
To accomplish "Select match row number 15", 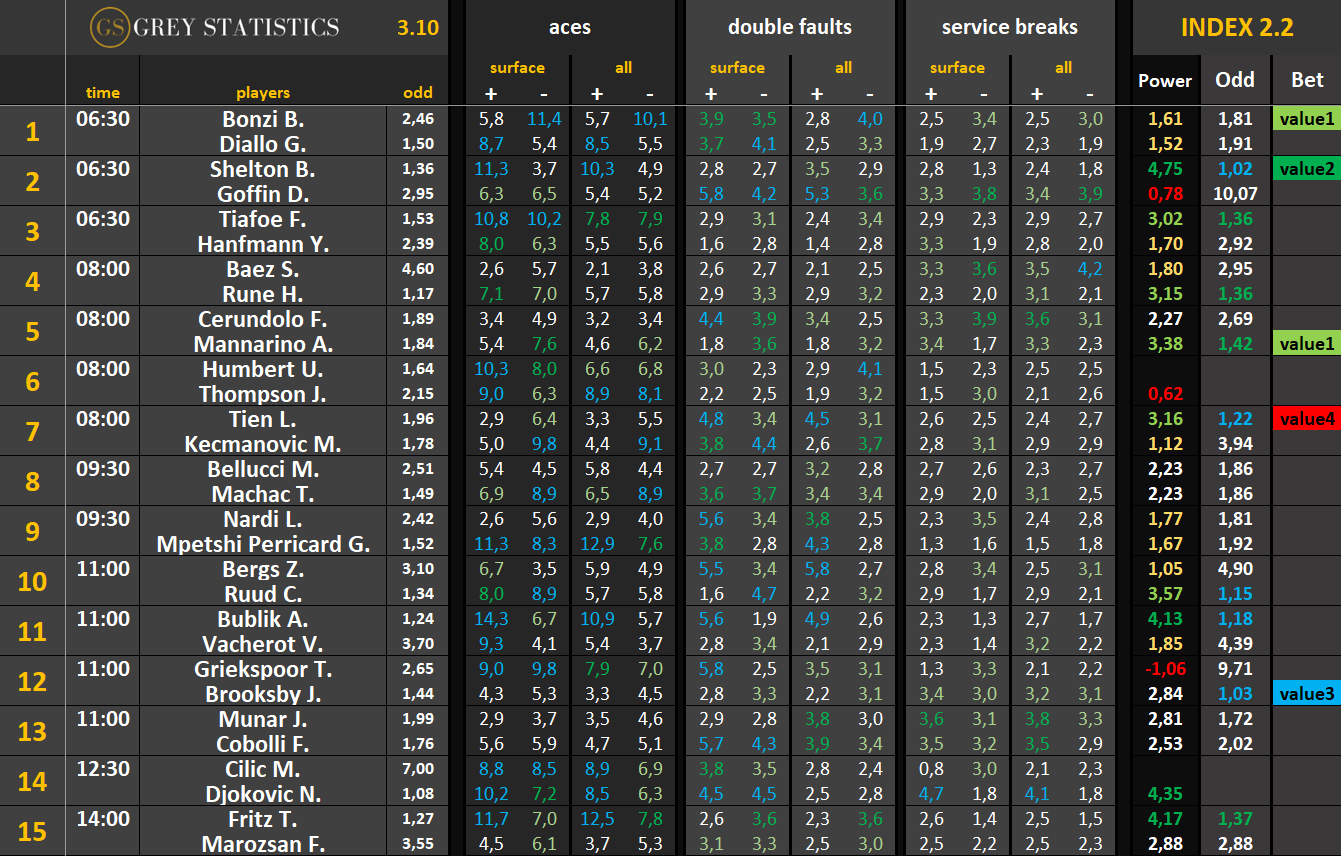I will coord(32,831).
